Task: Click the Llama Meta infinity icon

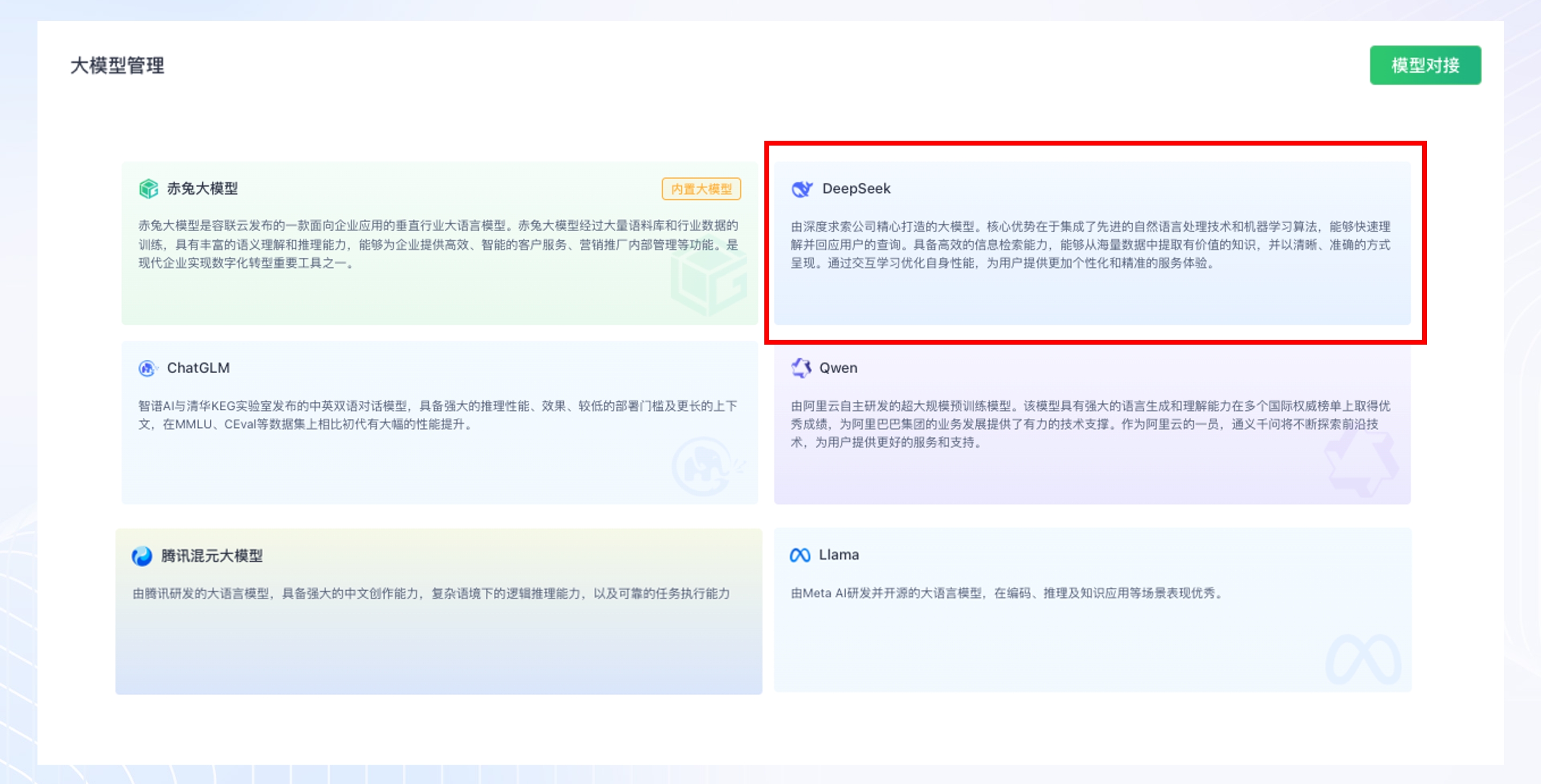Action: (800, 555)
